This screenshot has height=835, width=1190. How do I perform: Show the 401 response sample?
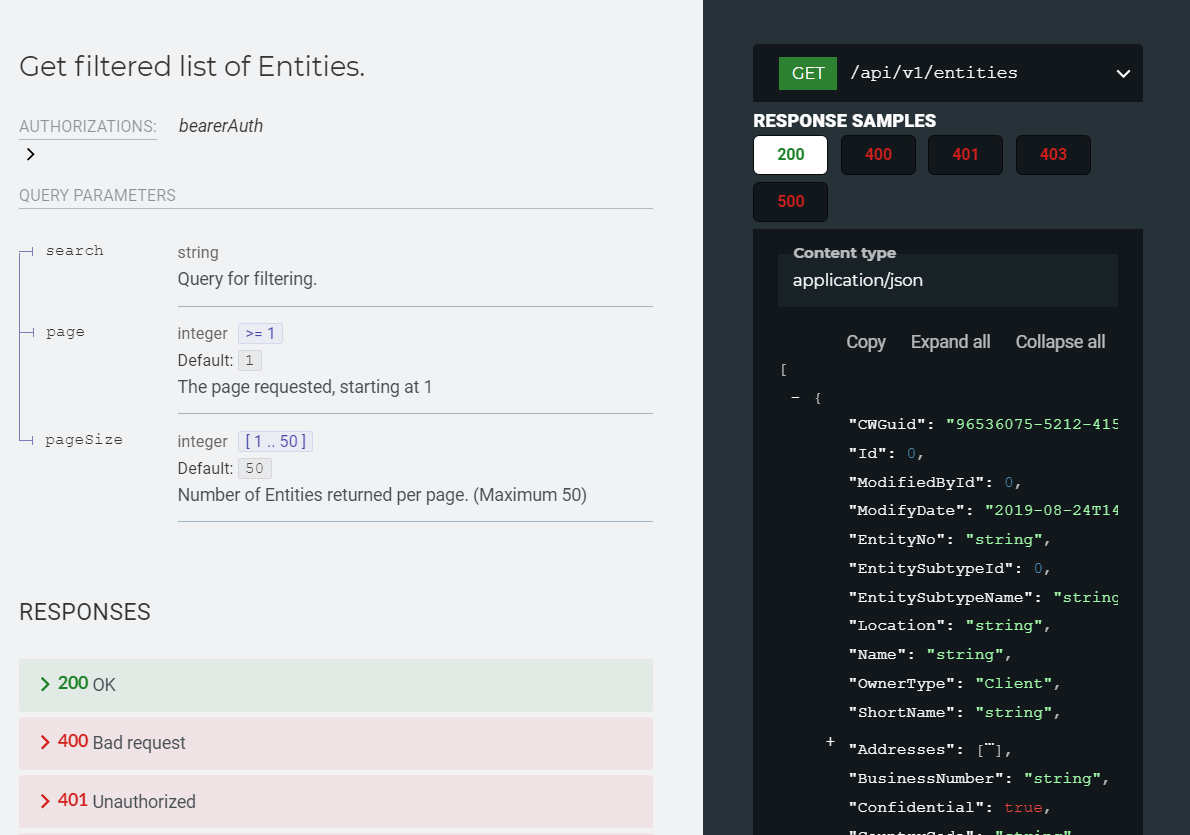point(965,155)
